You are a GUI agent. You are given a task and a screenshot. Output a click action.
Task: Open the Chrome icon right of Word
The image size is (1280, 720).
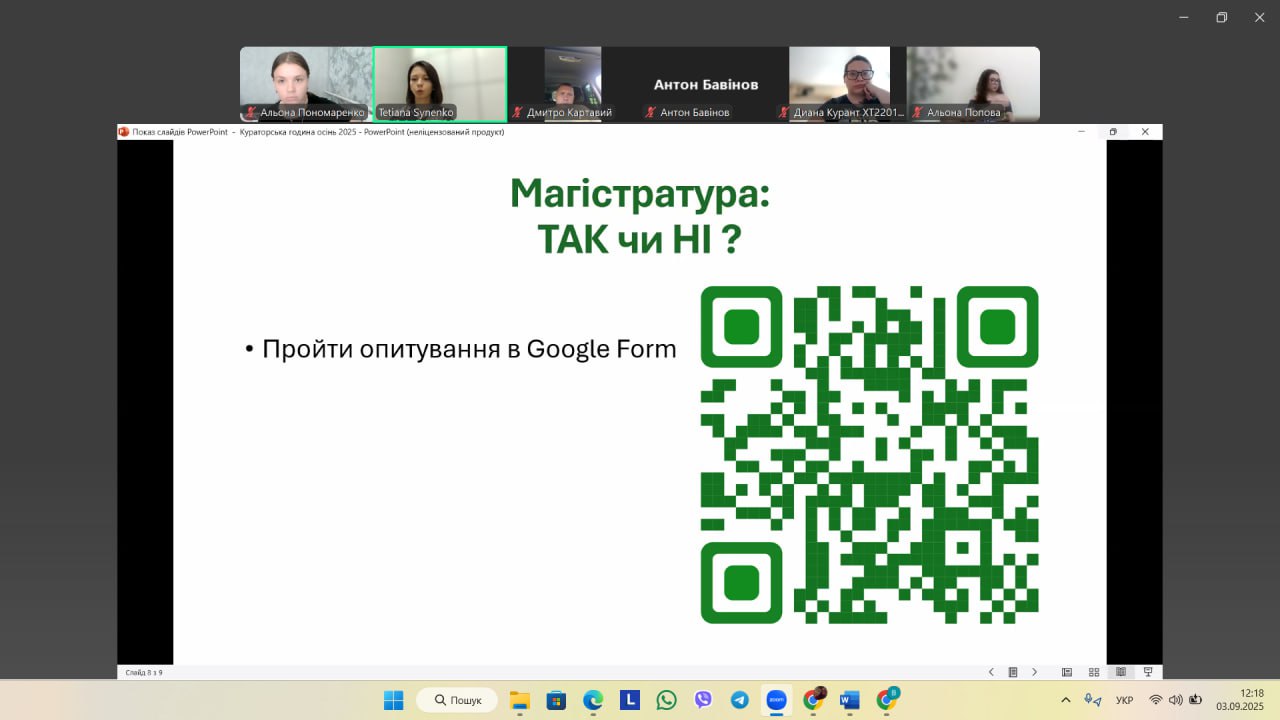tap(887, 699)
